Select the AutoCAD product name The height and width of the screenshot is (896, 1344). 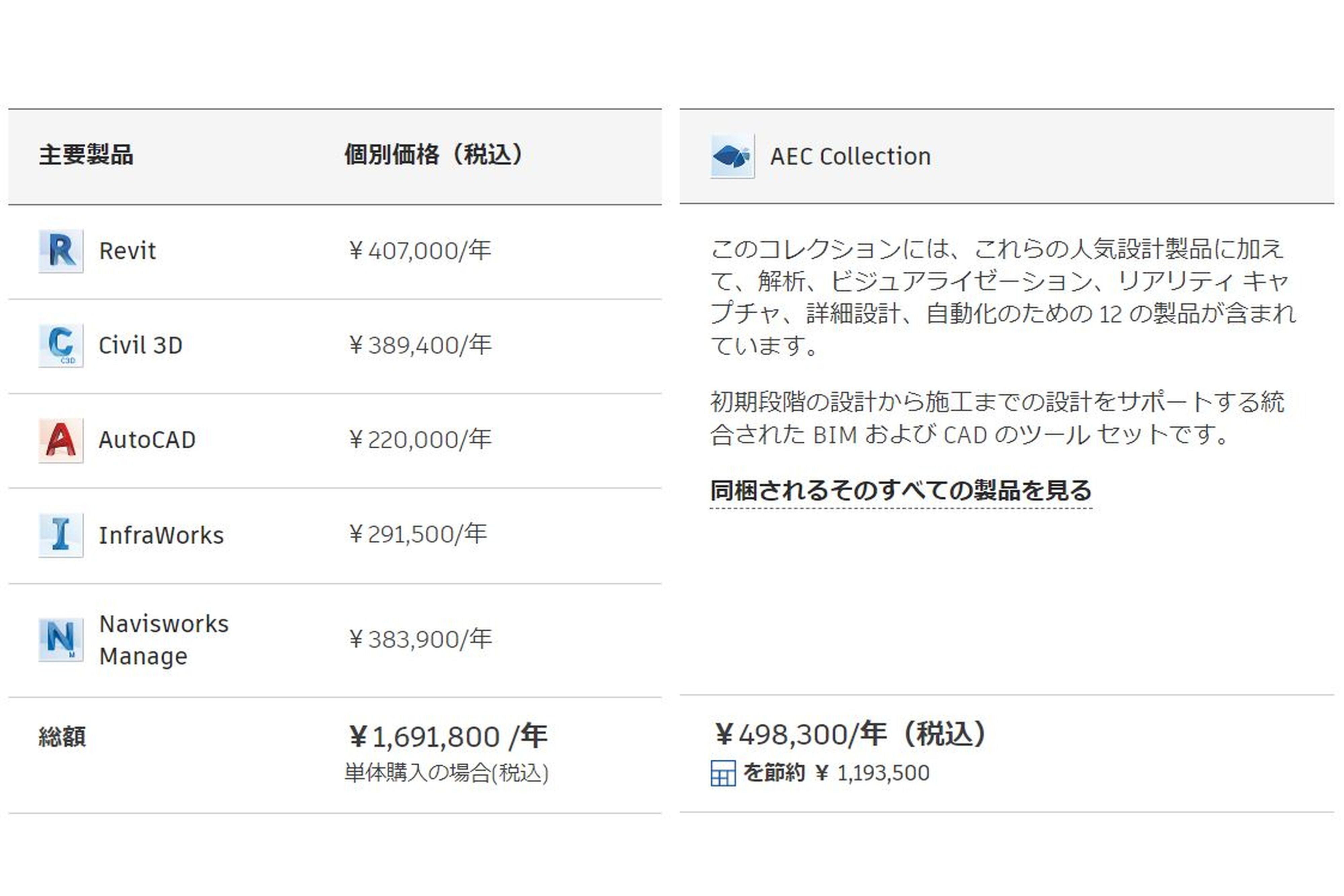click(147, 440)
